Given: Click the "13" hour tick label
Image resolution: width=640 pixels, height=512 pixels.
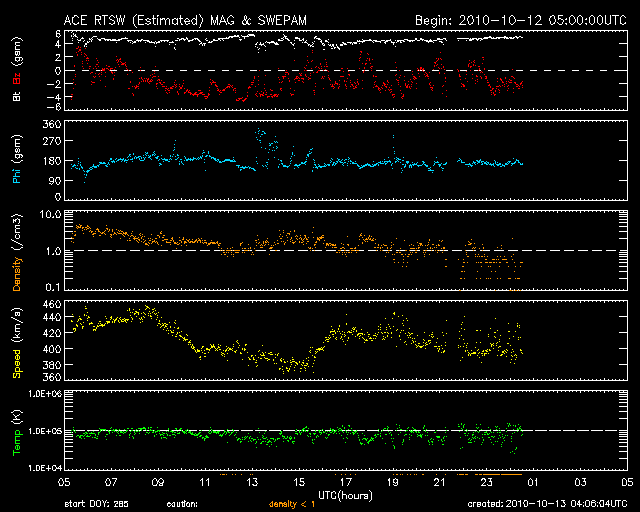Looking at the screenshot, I should (x=252, y=482).
